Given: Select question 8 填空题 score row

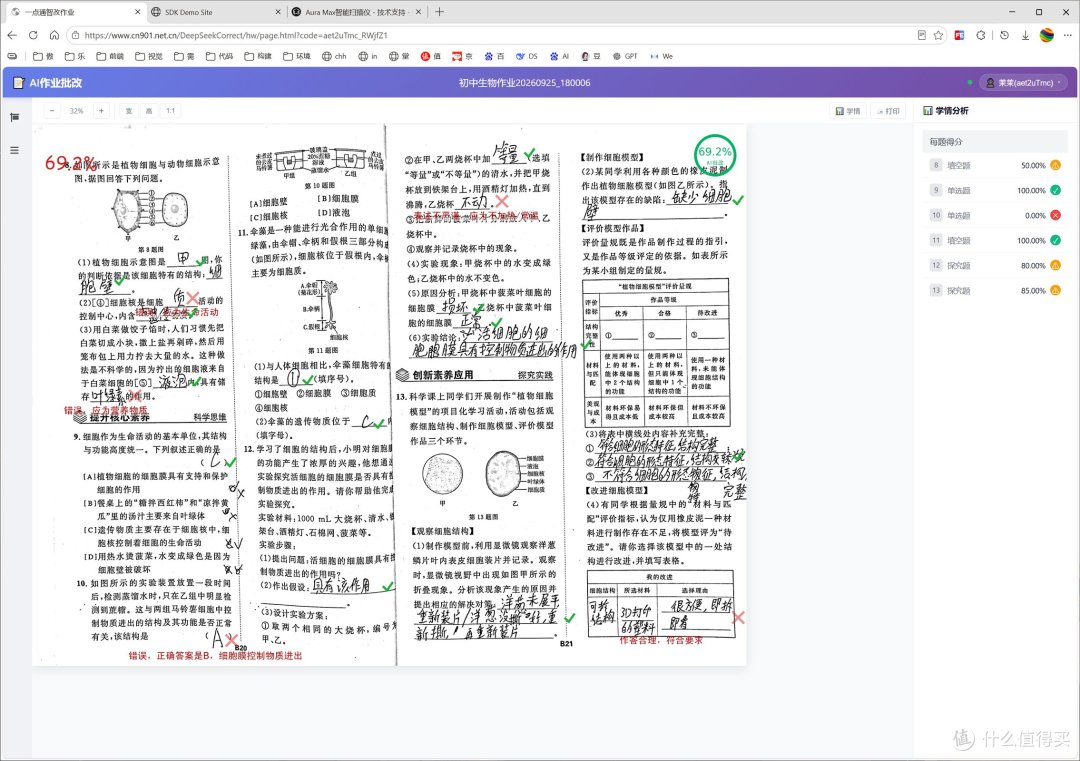Looking at the screenshot, I should pos(995,165).
